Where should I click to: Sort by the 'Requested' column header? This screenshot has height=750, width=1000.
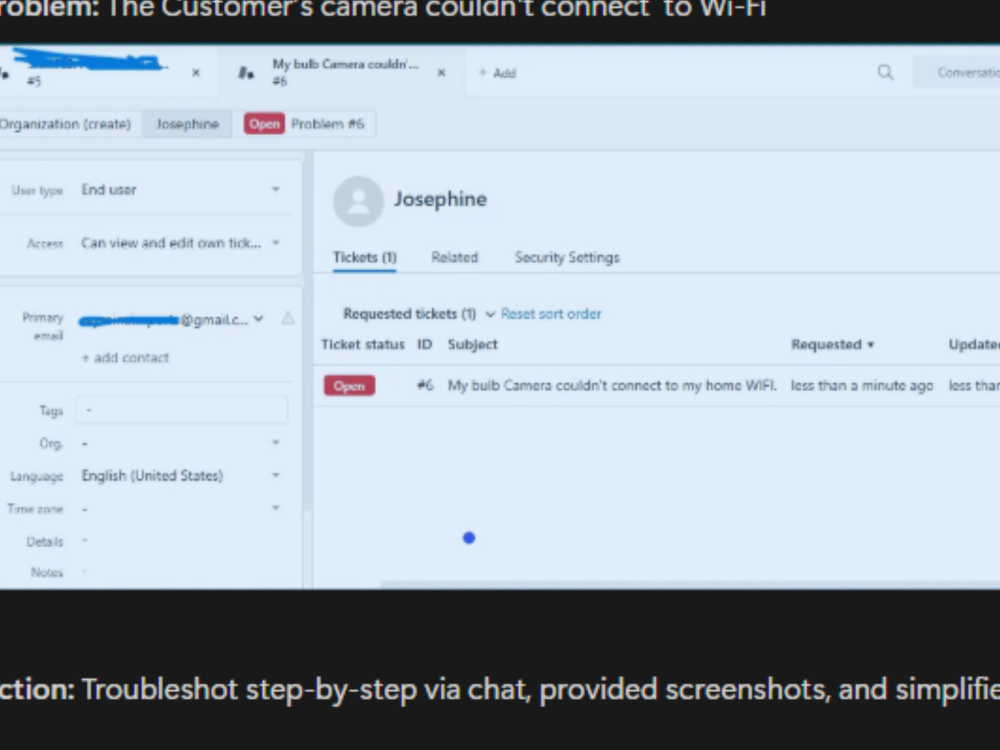pyautogui.click(x=832, y=344)
